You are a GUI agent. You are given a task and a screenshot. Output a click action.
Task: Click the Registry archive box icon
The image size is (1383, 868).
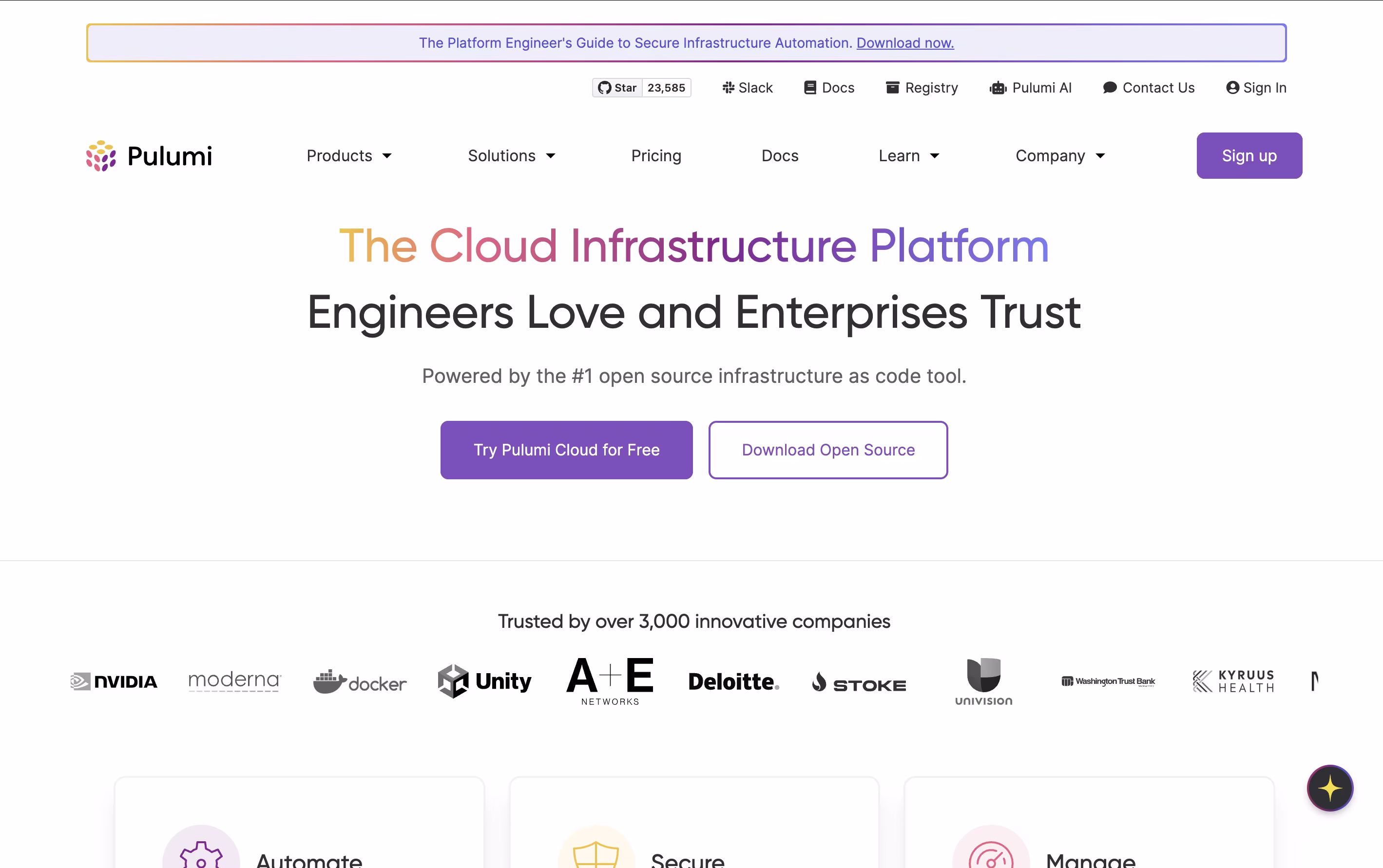point(893,88)
